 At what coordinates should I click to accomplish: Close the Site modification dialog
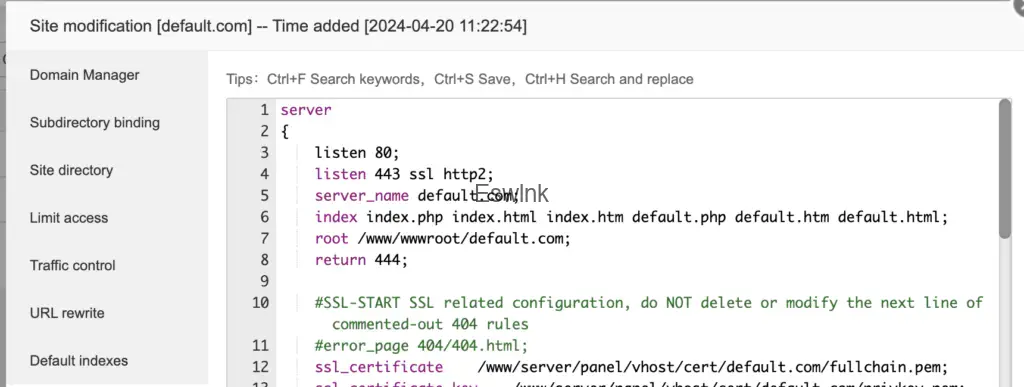[1018, 3]
